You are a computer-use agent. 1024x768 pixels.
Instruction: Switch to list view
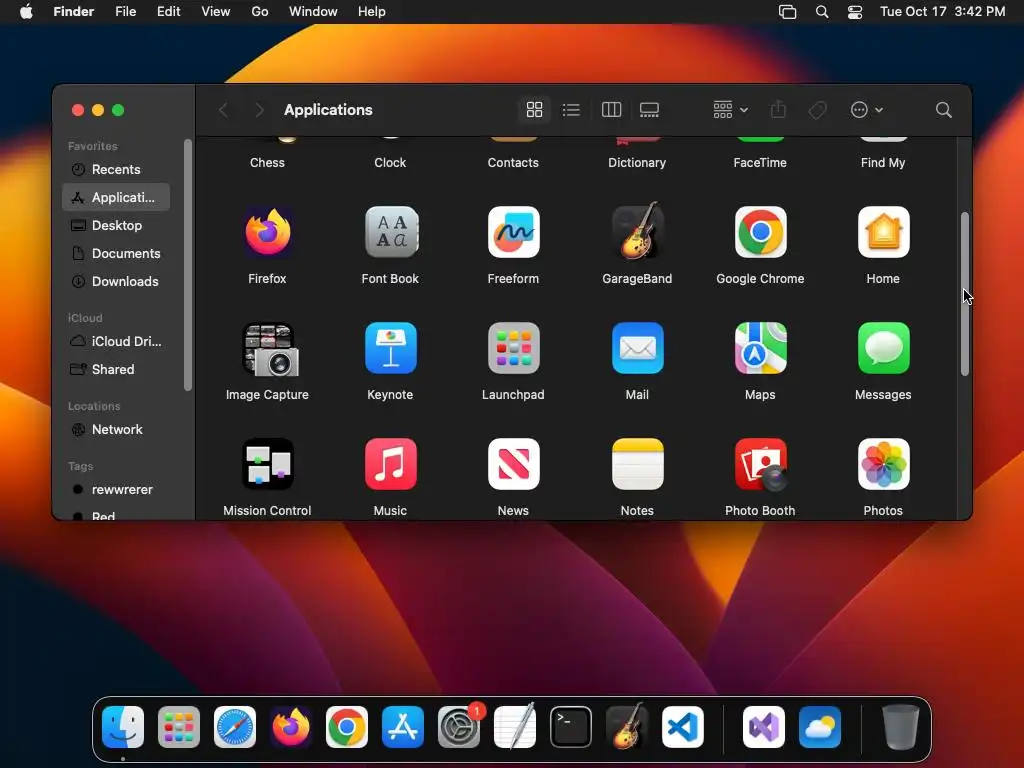point(571,110)
